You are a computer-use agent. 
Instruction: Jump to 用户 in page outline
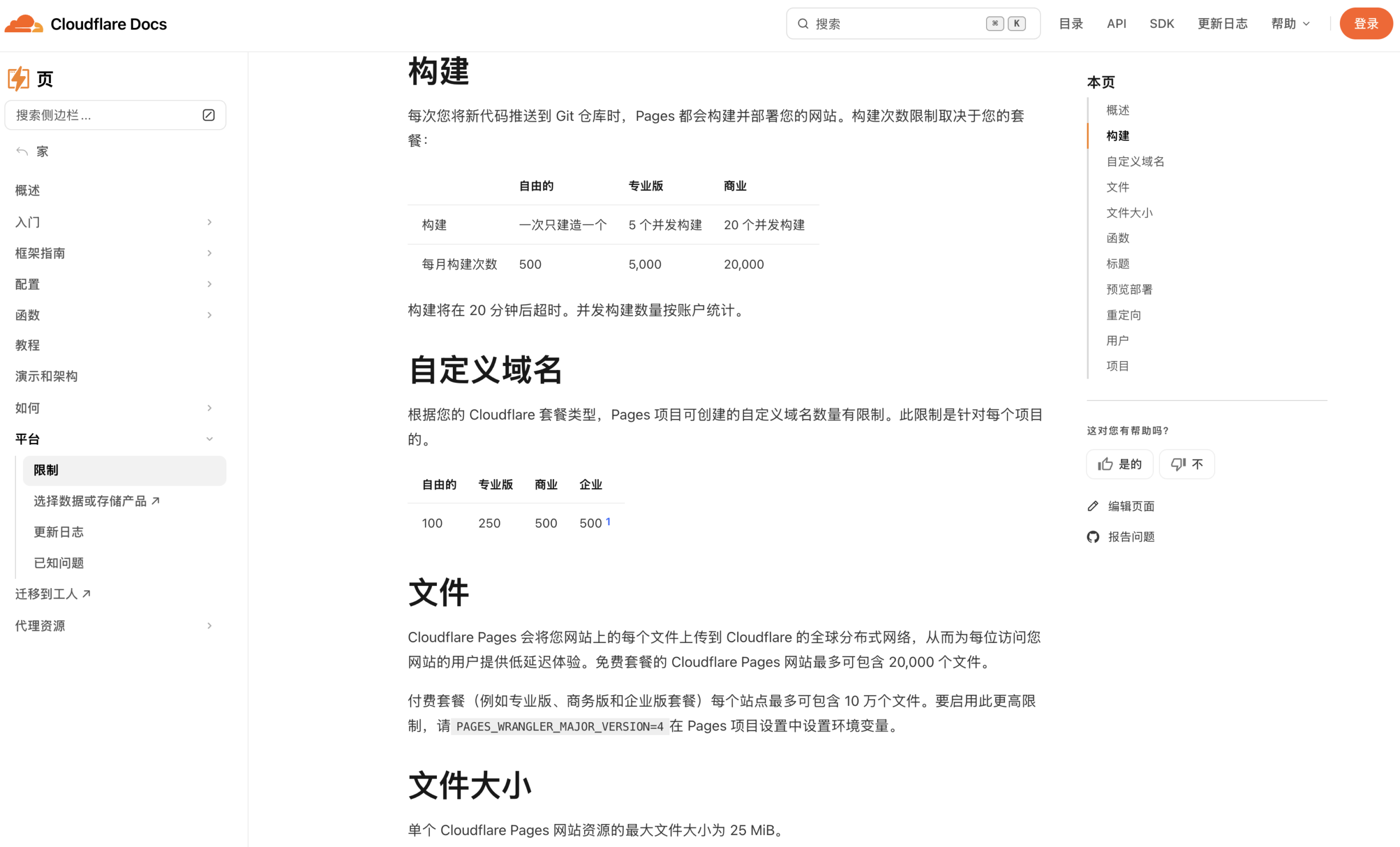[1118, 340]
